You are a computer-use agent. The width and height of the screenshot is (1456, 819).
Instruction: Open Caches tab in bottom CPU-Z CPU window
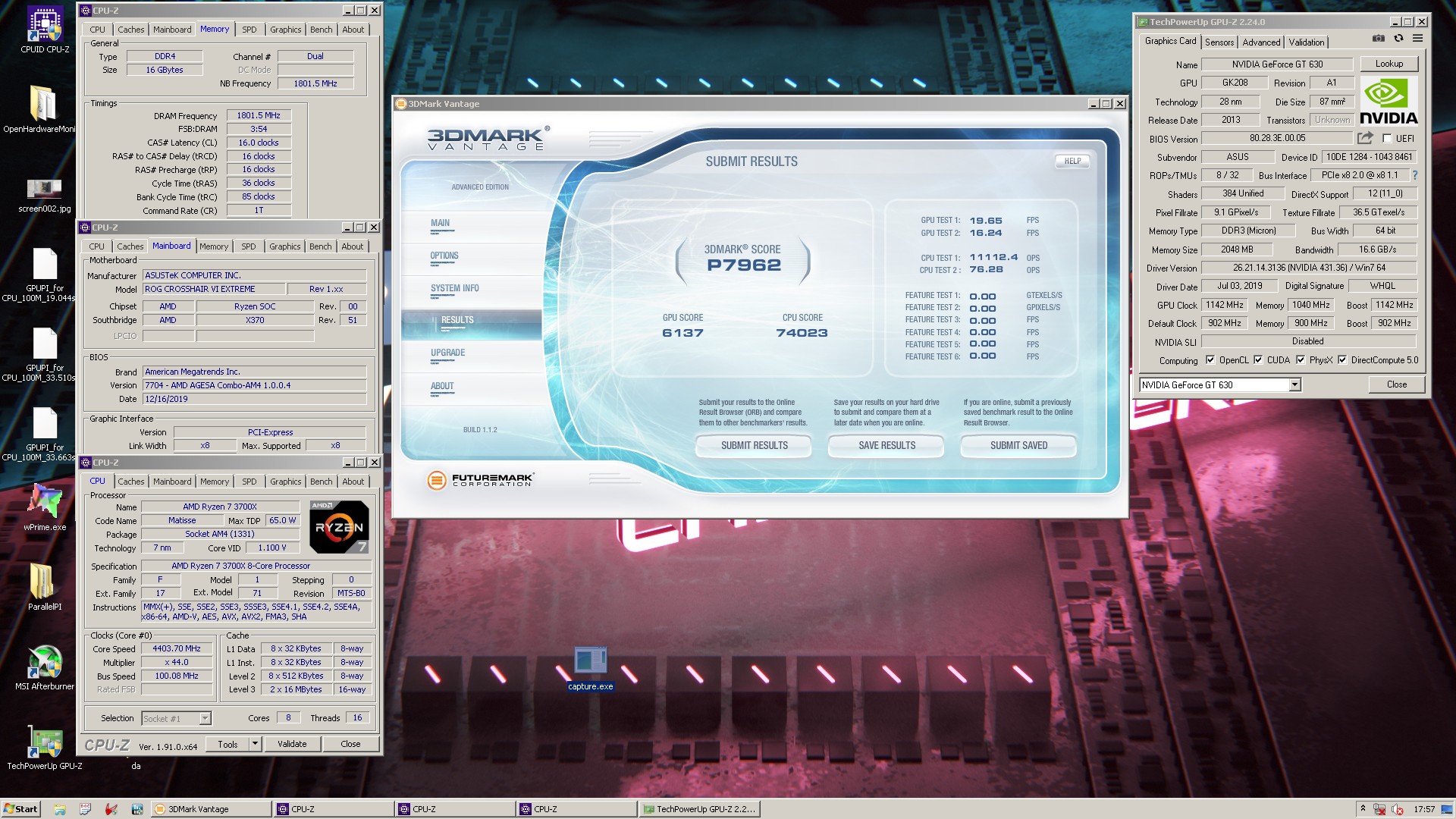(x=130, y=482)
